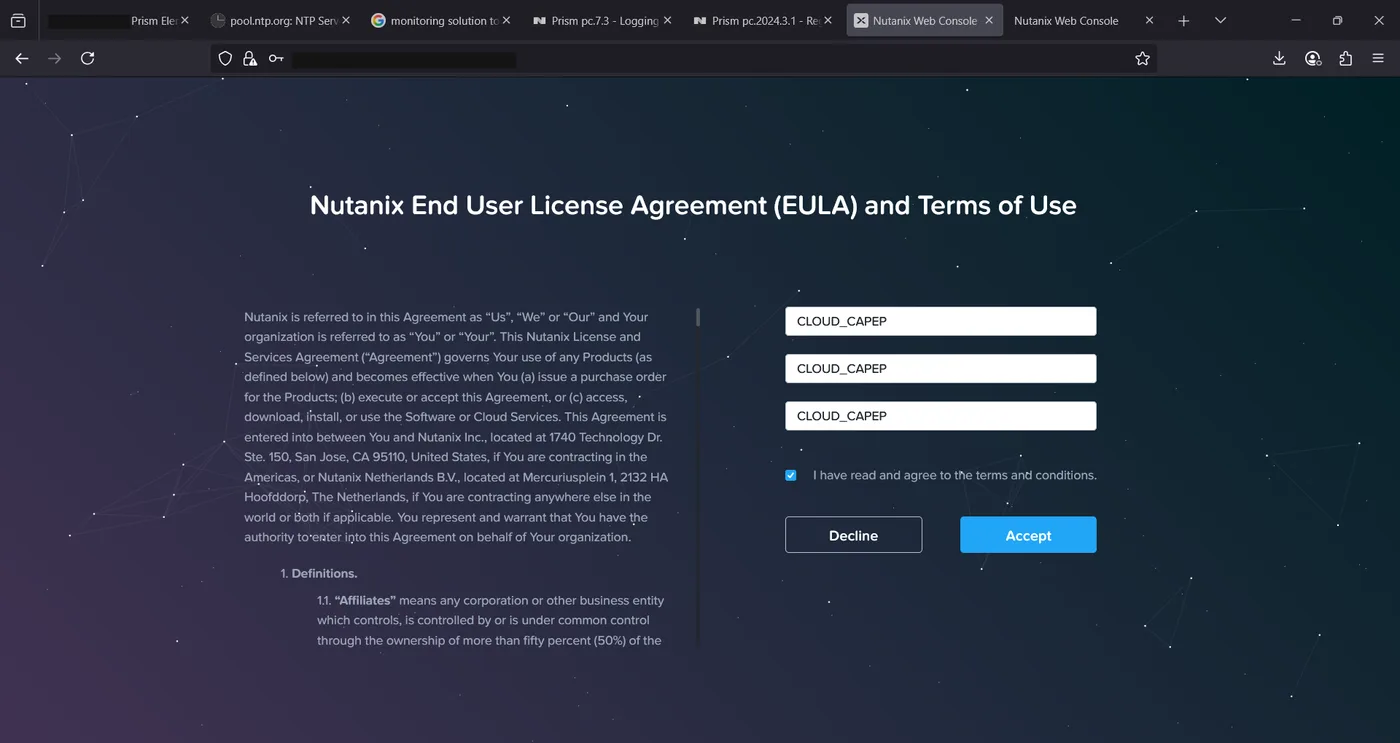Focus the bottom CLOUD_CAPEP input field
The height and width of the screenshot is (743, 1400).
click(940, 415)
